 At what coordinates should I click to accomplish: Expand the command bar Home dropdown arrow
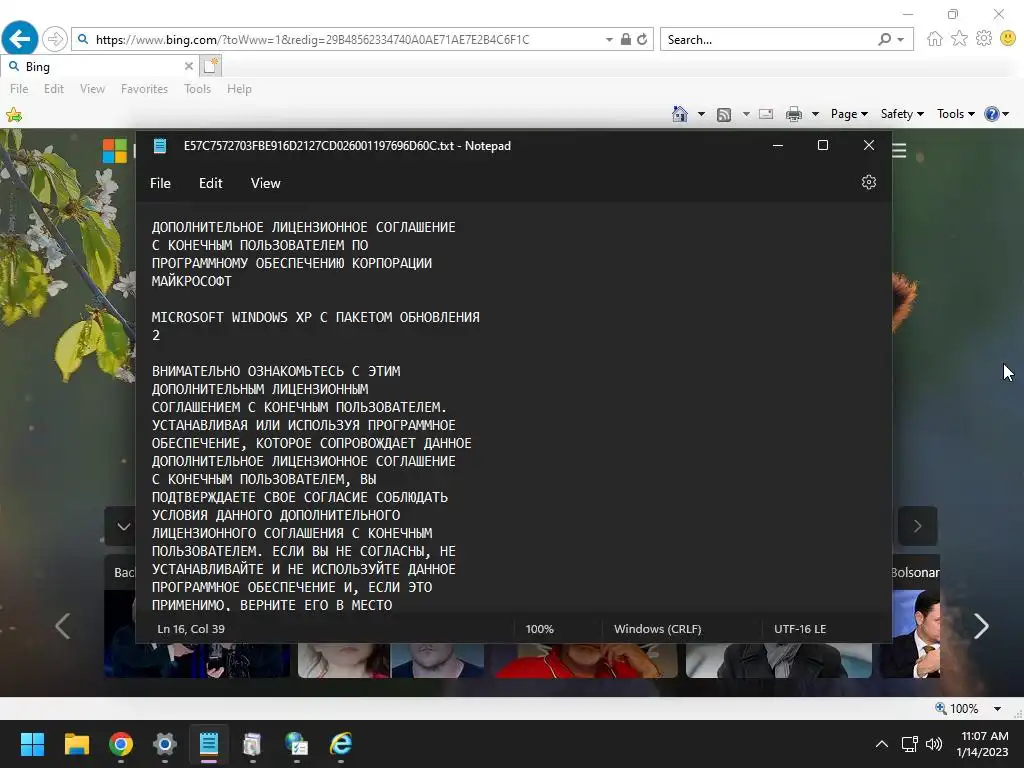pyautogui.click(x=701, y=114)
